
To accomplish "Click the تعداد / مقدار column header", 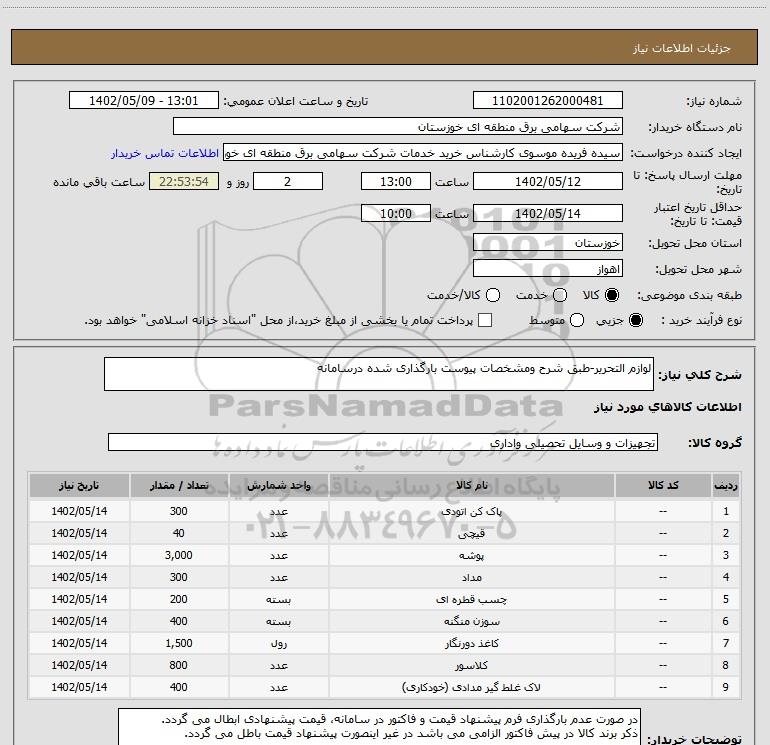I will (x=178, y=485).
